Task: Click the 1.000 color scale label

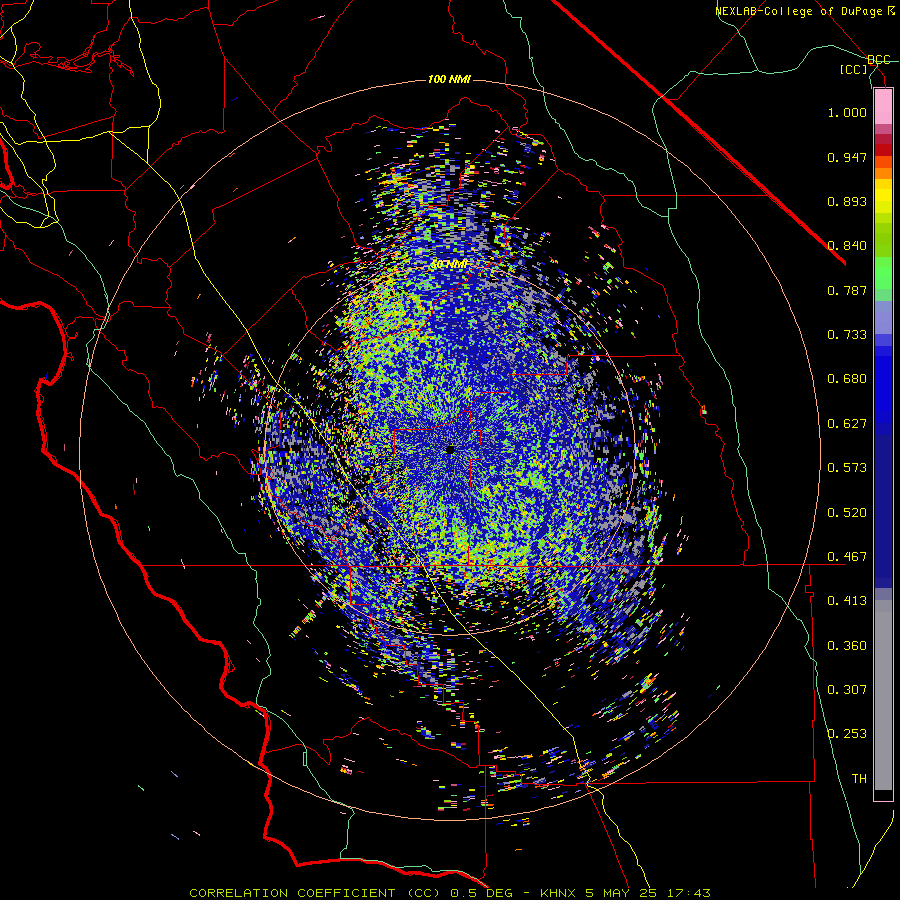Action: point(847,112)
